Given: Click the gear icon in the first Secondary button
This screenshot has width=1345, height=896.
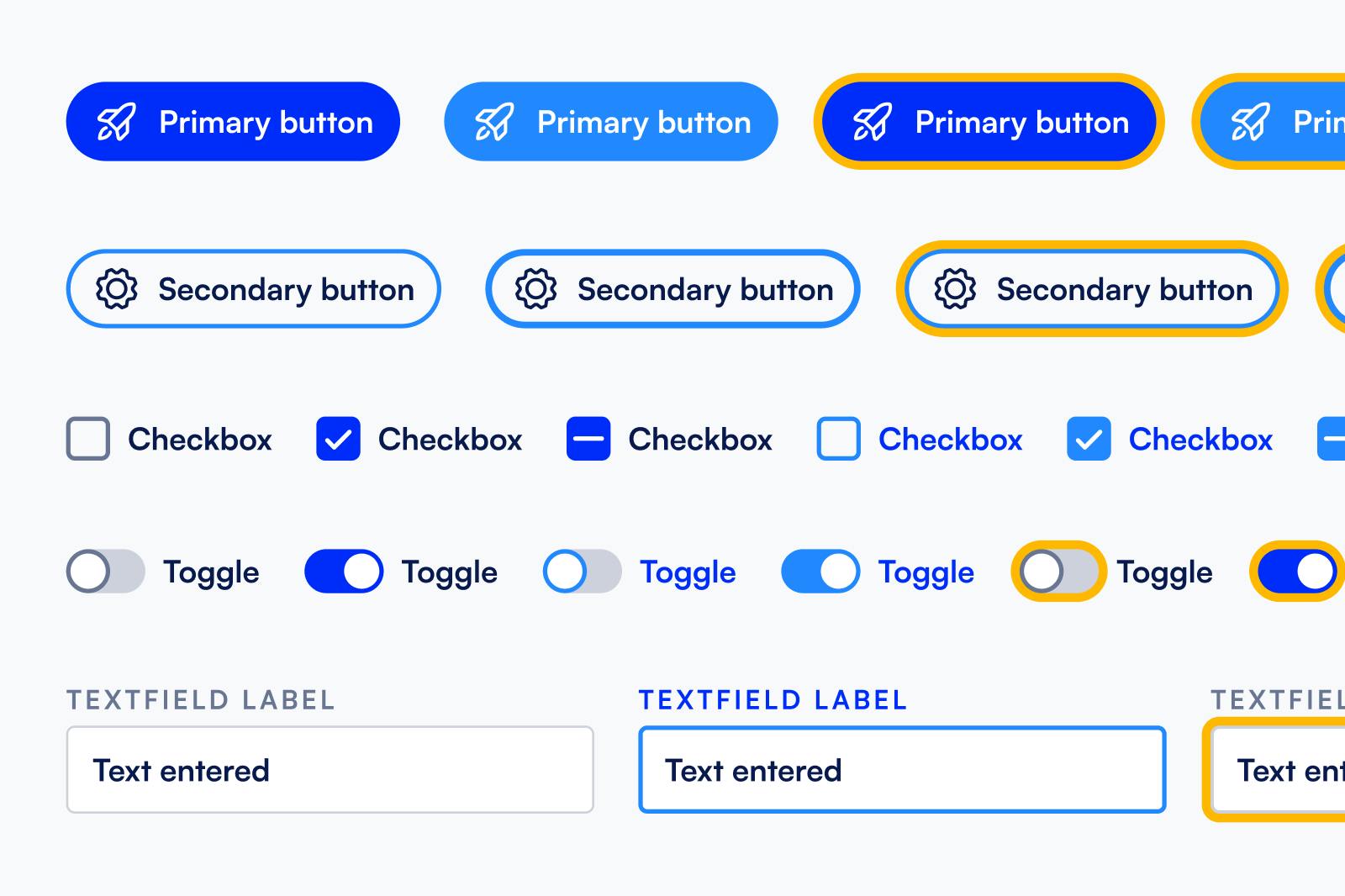Looking at the screenshot, I should pos(115,289).
